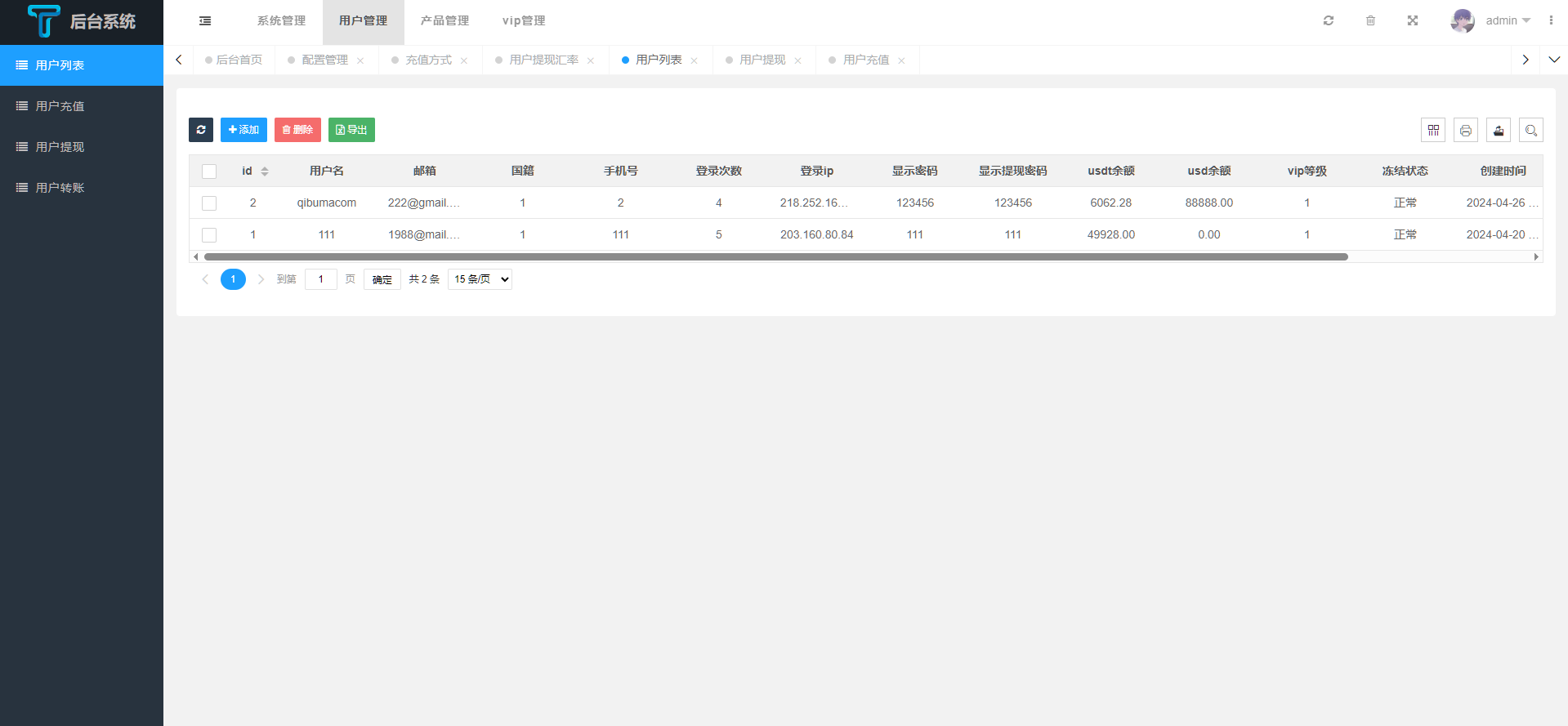Viewport: 1568px width, 726px height.
Task: Click the print table icon
Action: 1466,130
